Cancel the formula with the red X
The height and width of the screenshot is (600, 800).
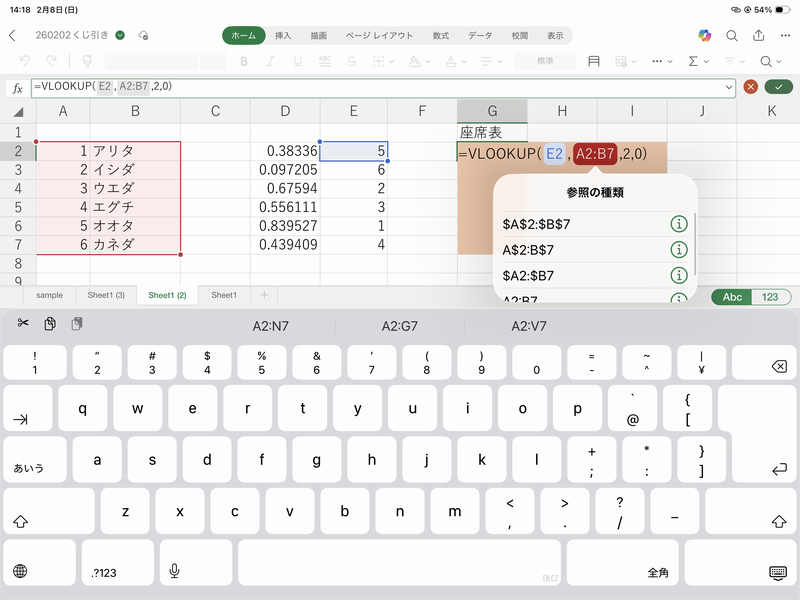click(750, 87)
